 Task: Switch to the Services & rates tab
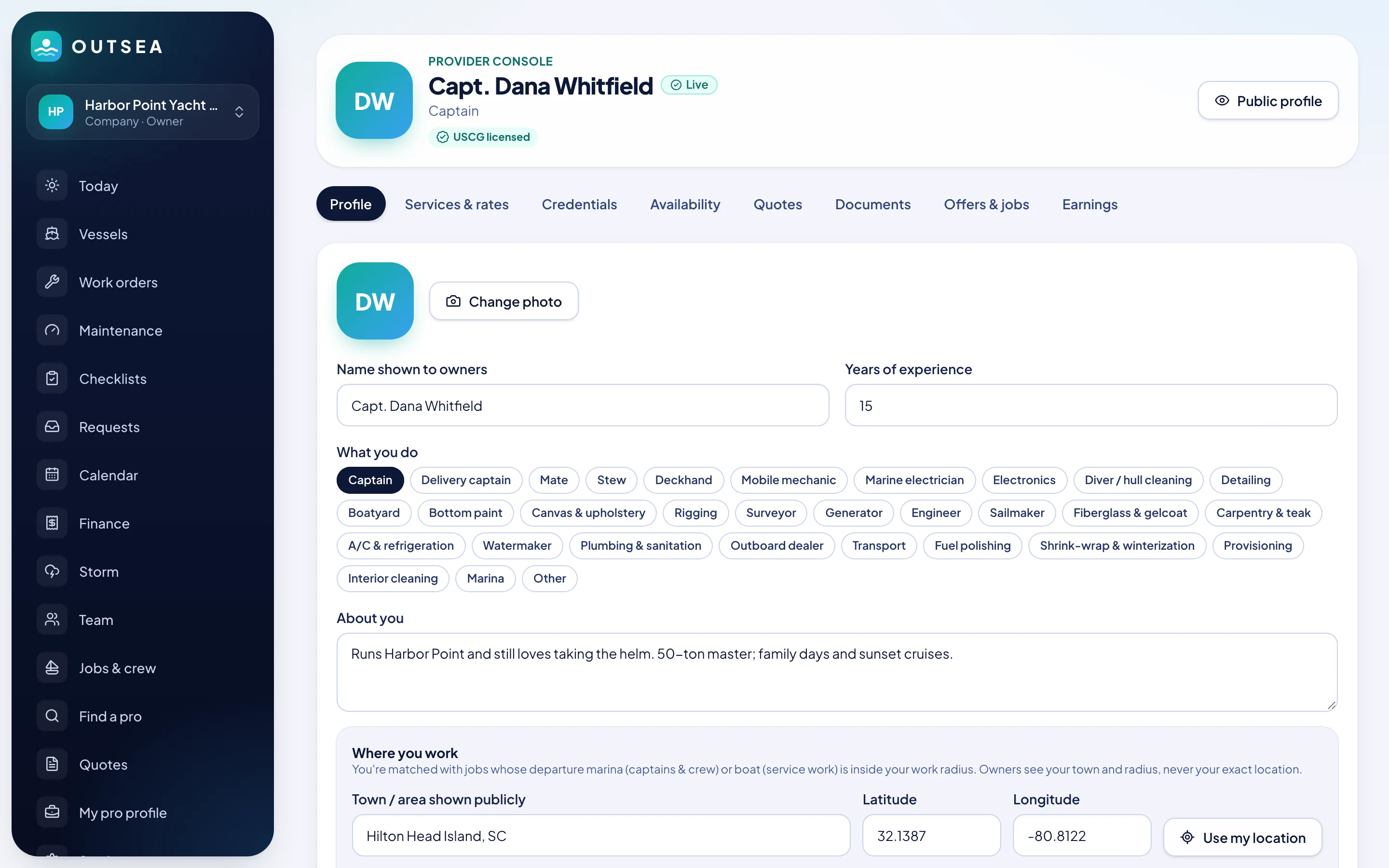click(456, 204)
